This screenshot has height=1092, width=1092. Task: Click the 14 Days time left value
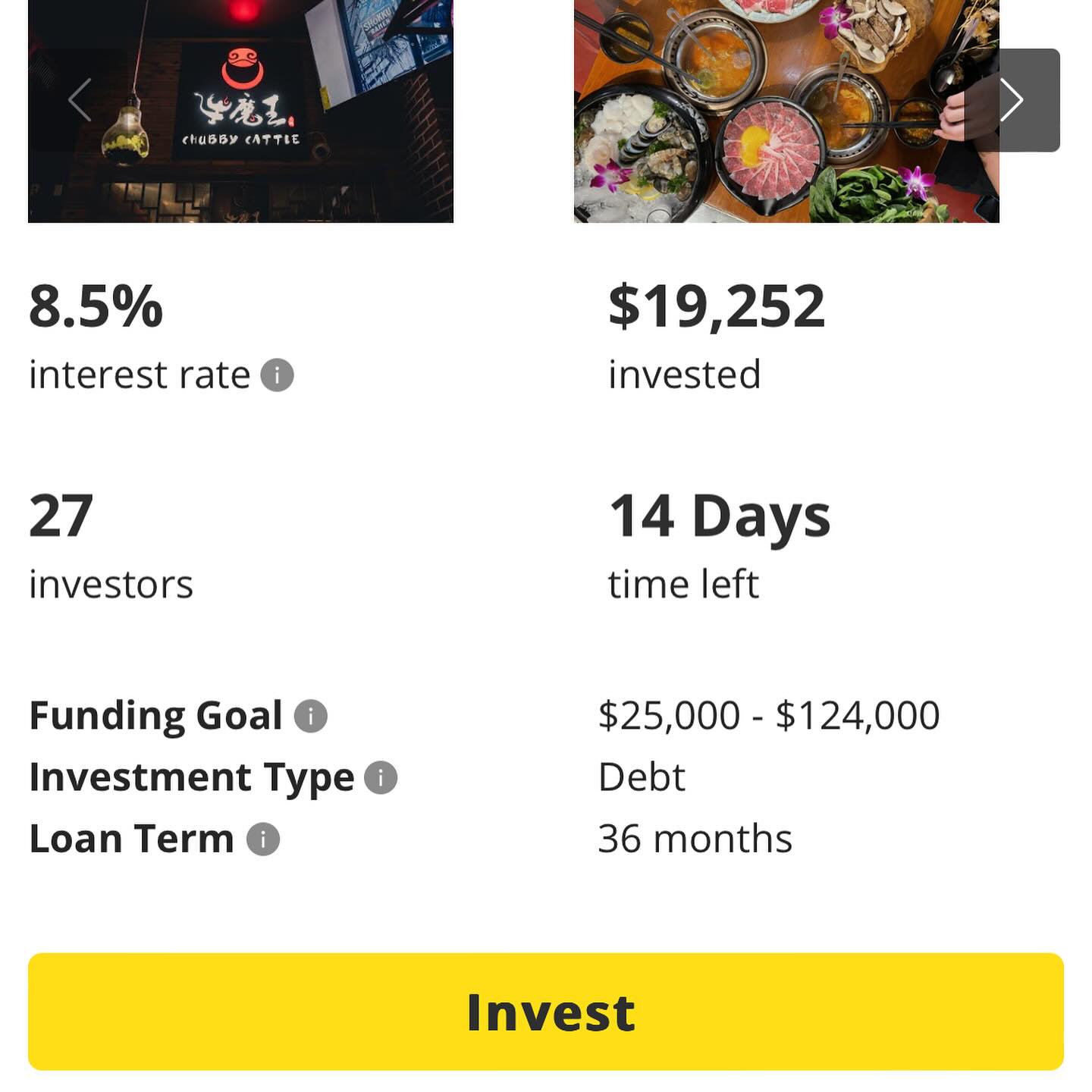pyautogui.click(x=720, y=516)
